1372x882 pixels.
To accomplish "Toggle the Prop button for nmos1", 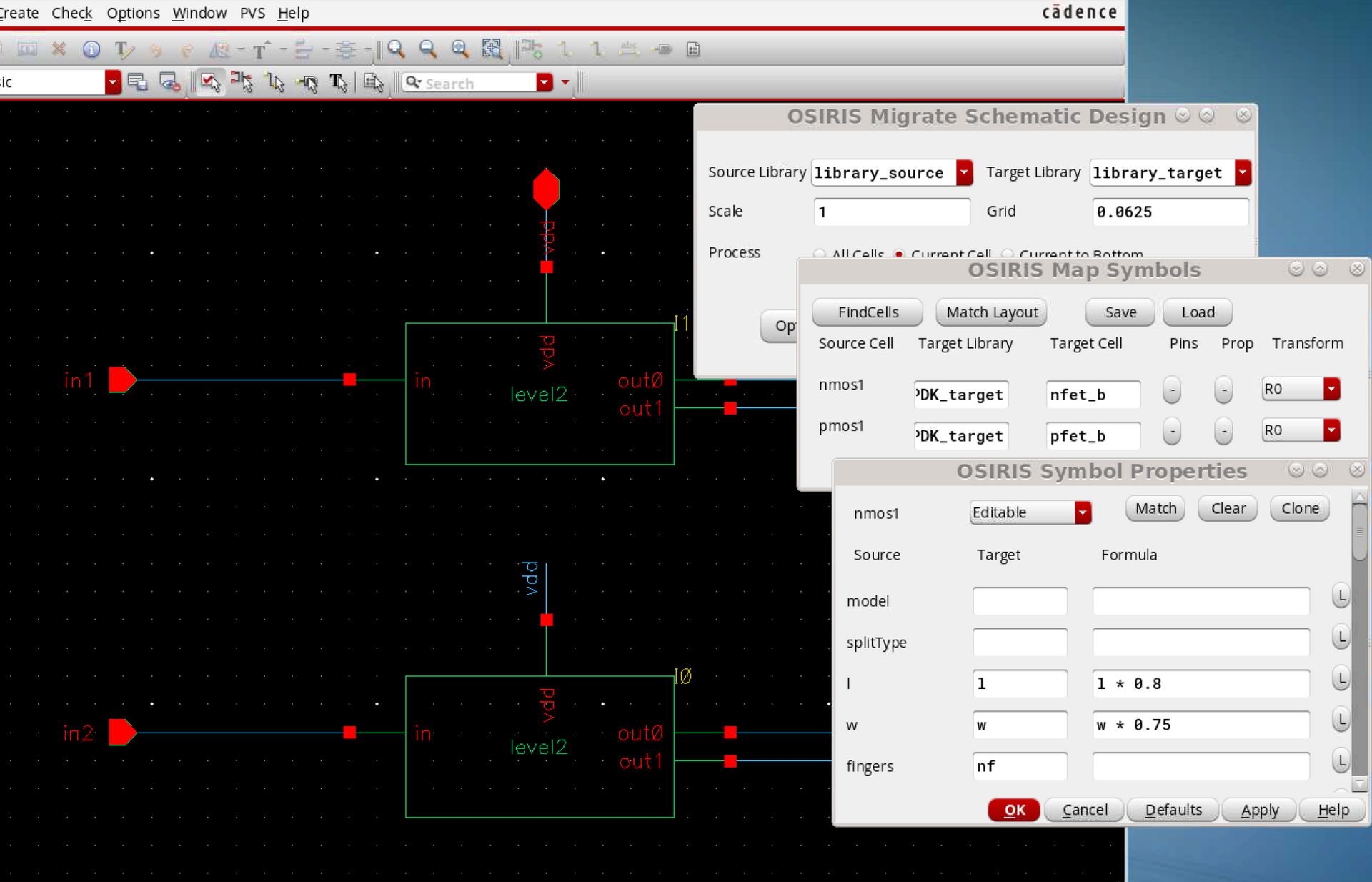I will click(x=1223, y=390).
